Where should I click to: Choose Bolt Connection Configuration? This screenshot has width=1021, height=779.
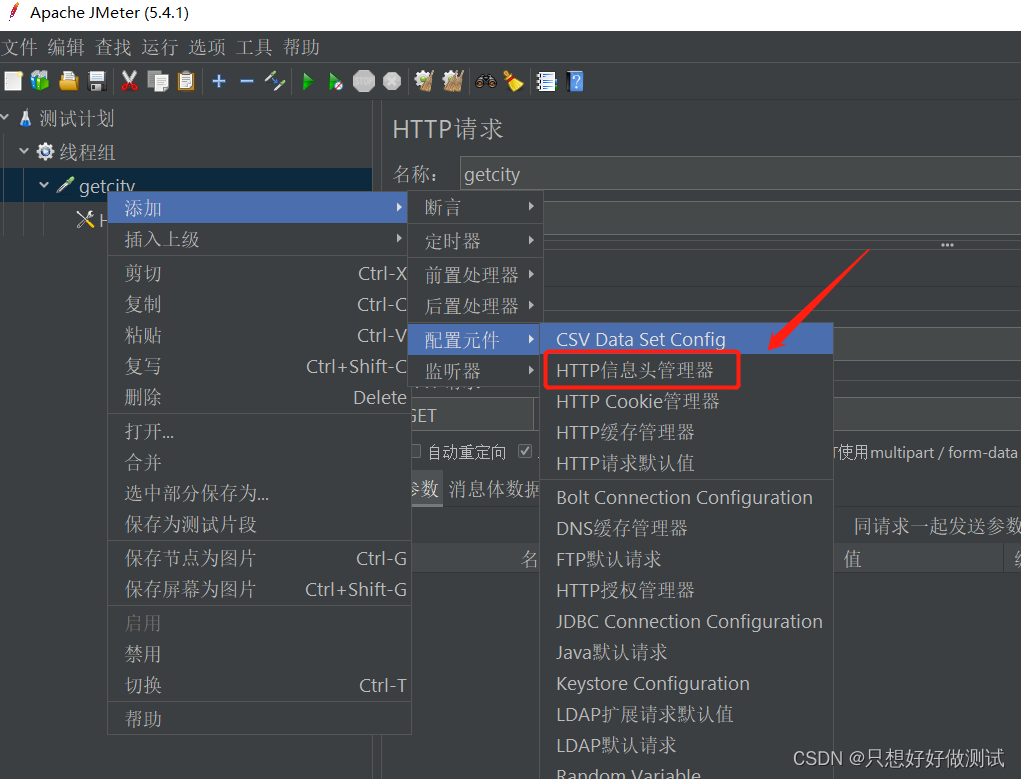(686, 497)
